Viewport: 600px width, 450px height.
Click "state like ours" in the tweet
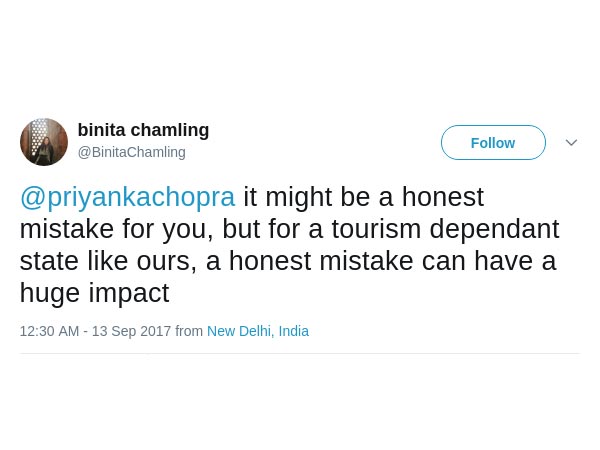coord(106,261)
